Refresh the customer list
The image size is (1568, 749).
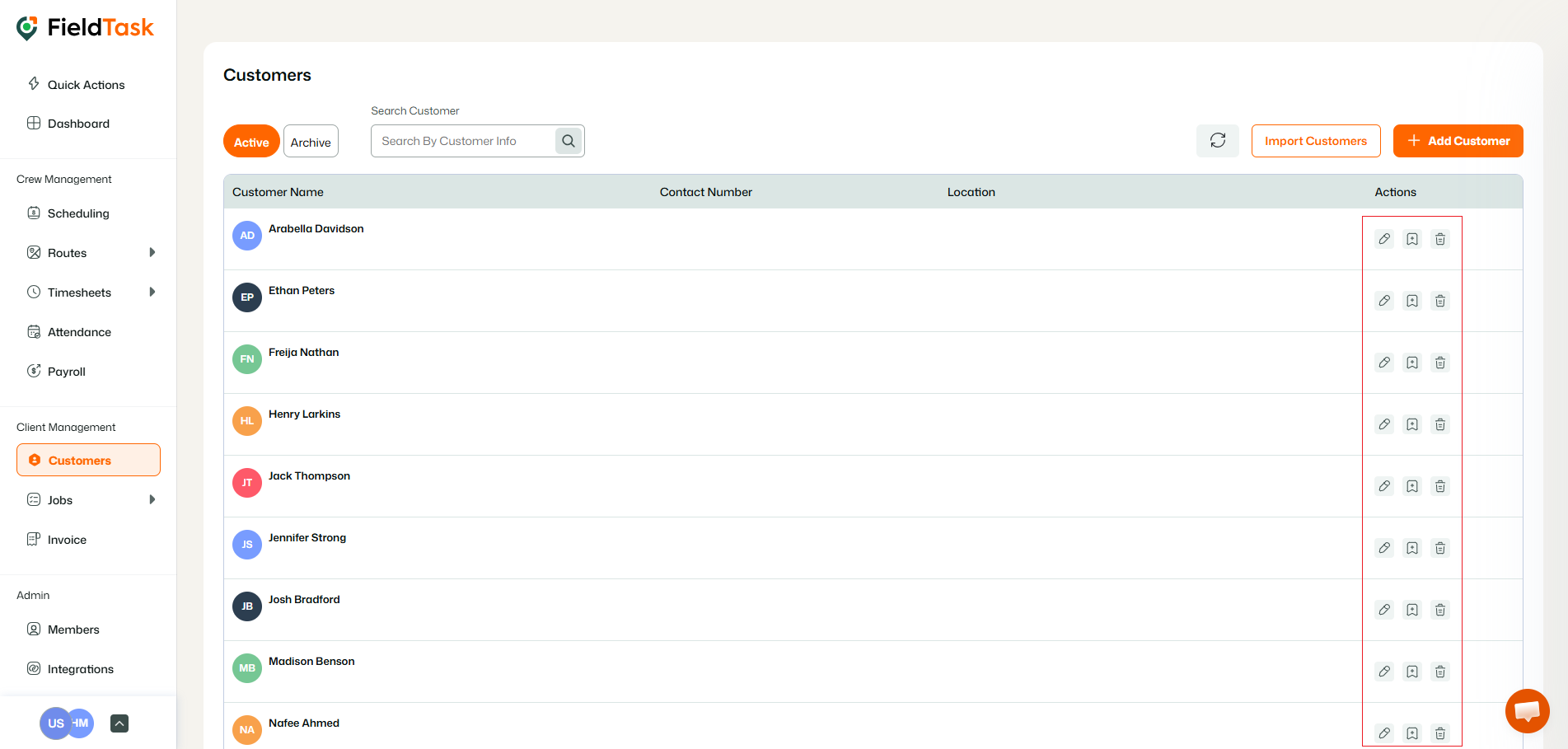click(x=1217, y=140)
